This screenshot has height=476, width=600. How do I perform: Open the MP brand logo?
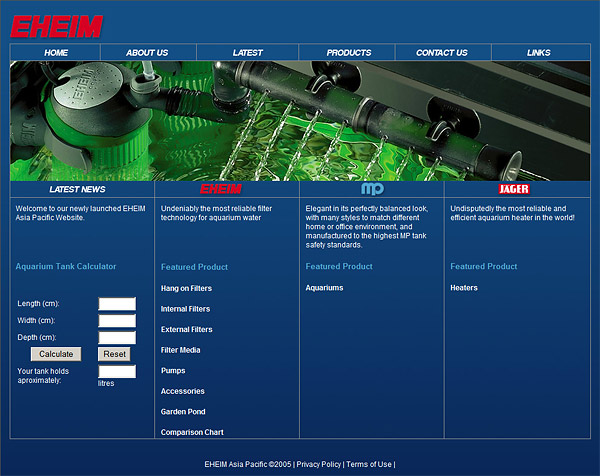pyautogui.click(x=372, y=189)
